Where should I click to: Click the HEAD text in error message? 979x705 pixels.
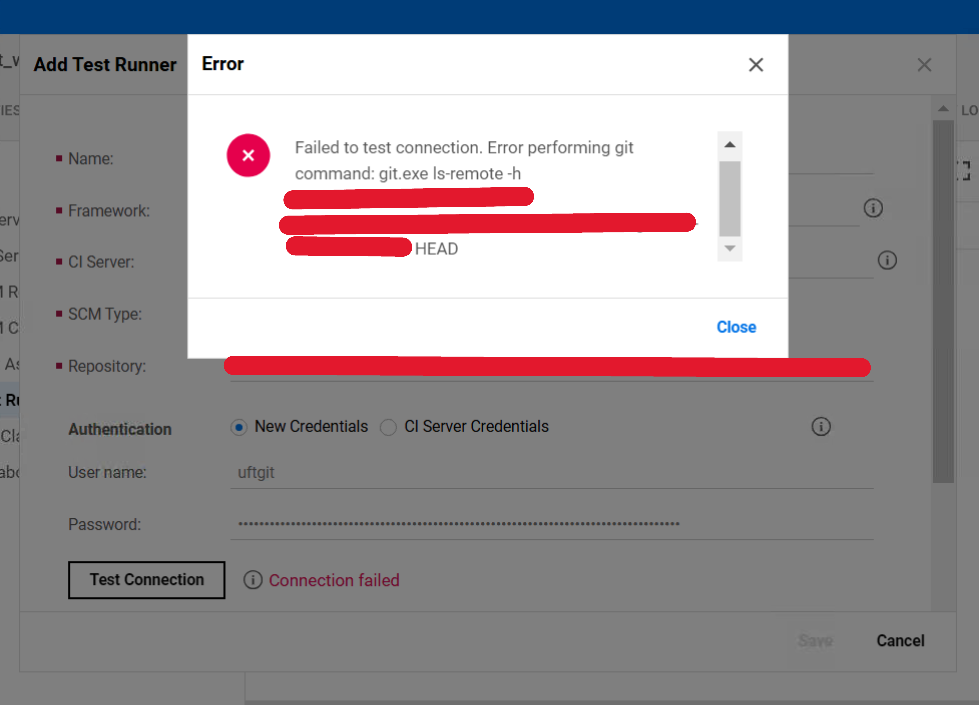pyautogui.click(x=436, y=249)
